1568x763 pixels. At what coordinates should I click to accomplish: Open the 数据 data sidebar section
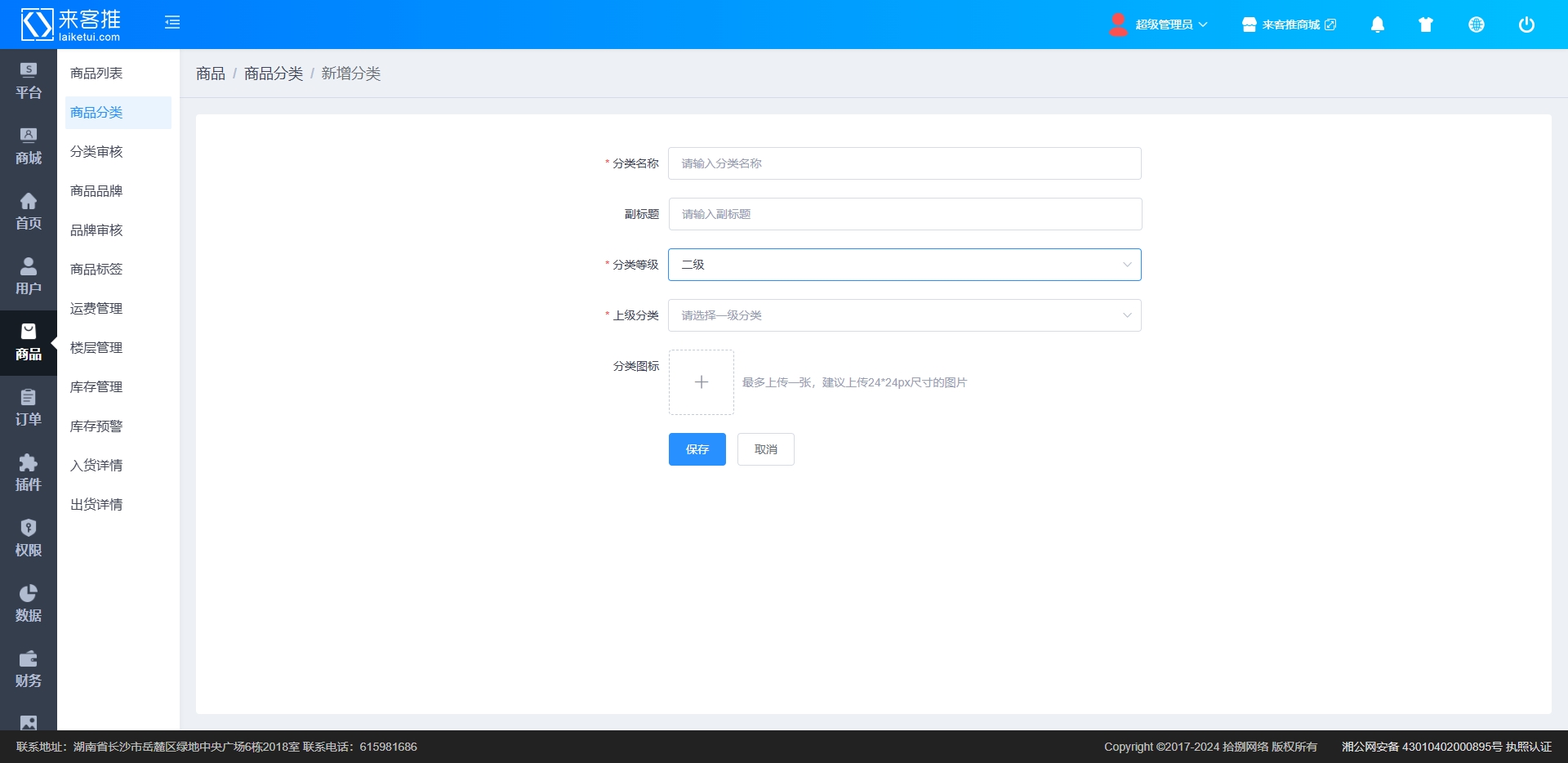tap(29, 604)
